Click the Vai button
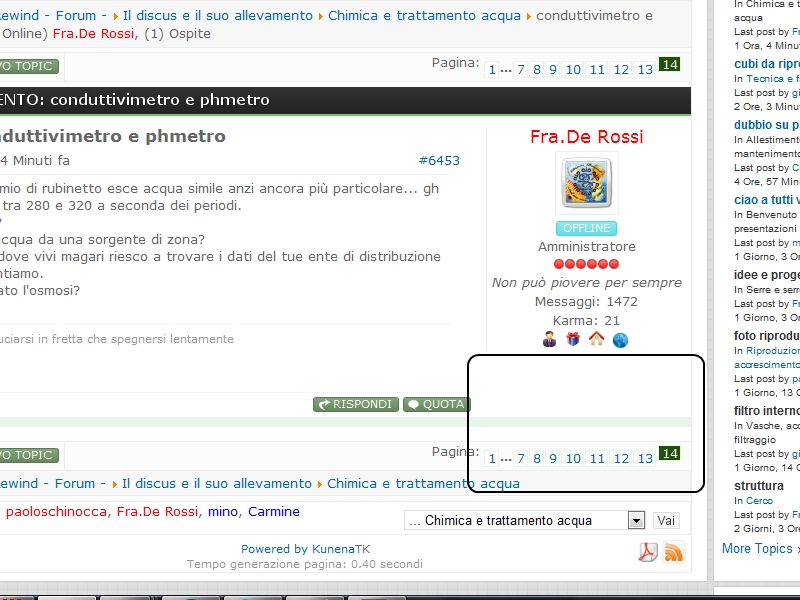The width and height of the screenshot is (800, 600). pyautogui.click(x=666, y=520)
